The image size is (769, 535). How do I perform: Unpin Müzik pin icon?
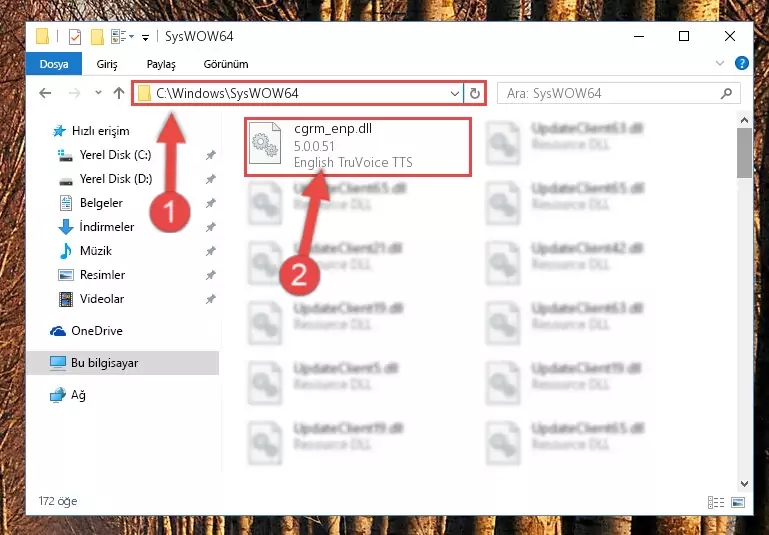click(210, 251)
